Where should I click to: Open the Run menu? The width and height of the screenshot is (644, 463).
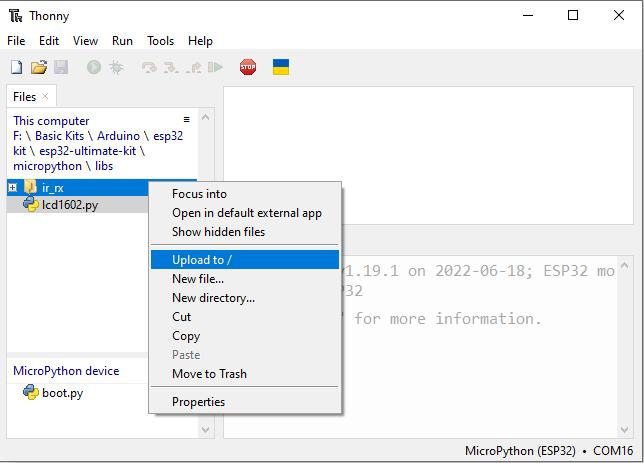click(122, 41)
